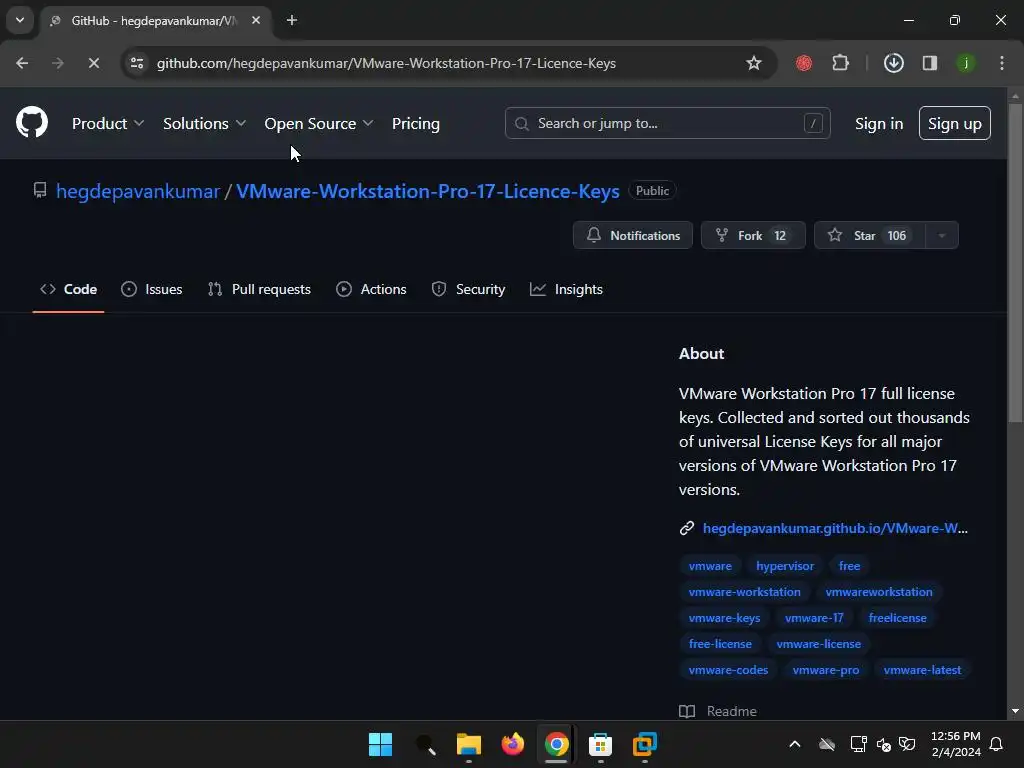Select the vmware-pro topic tag
This screenshot has height=768, width=1024.
(x=825, y=670)
